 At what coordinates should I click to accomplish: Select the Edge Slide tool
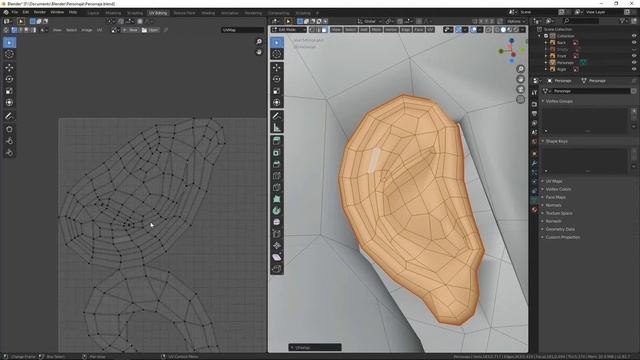pyautogui.click(x=277, y=234)
